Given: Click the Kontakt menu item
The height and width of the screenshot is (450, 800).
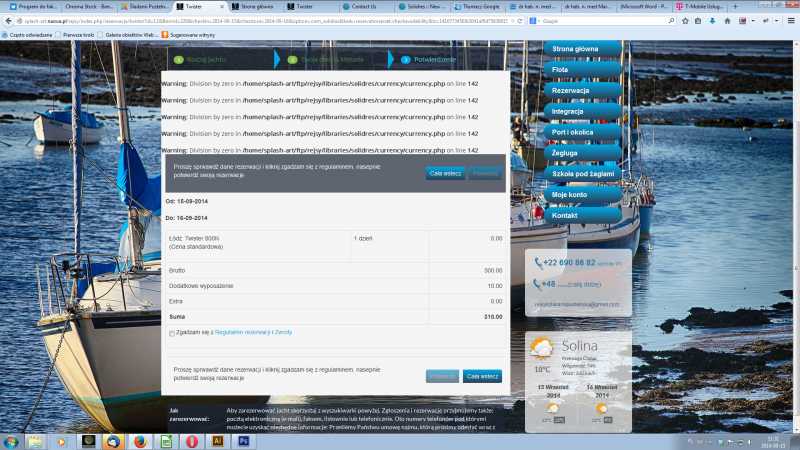Looking at the screenshot, I should pyautogui.click(x=565, y=215).
